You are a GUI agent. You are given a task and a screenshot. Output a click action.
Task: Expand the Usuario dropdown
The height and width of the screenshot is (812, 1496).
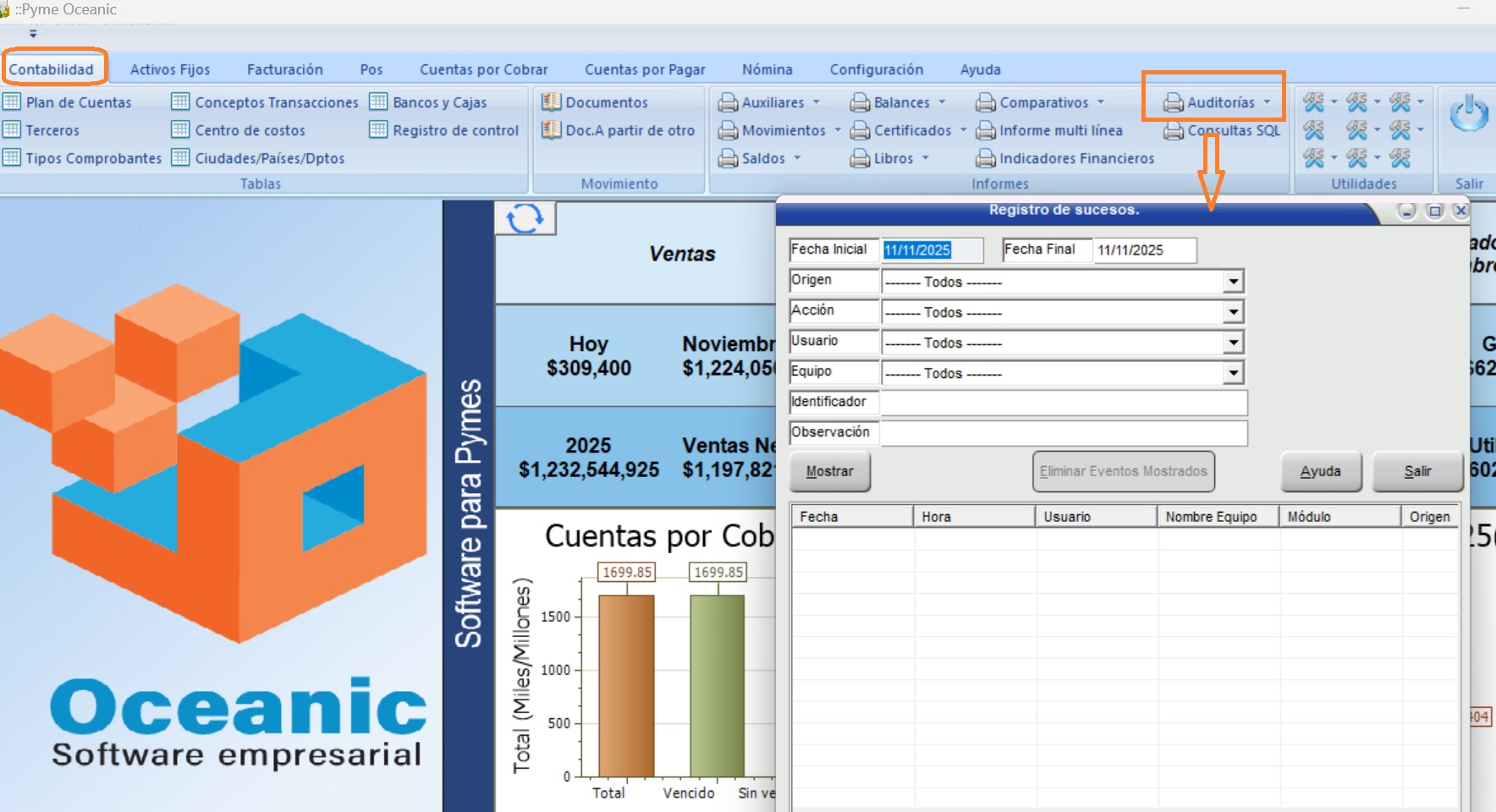coord(1233,343)
